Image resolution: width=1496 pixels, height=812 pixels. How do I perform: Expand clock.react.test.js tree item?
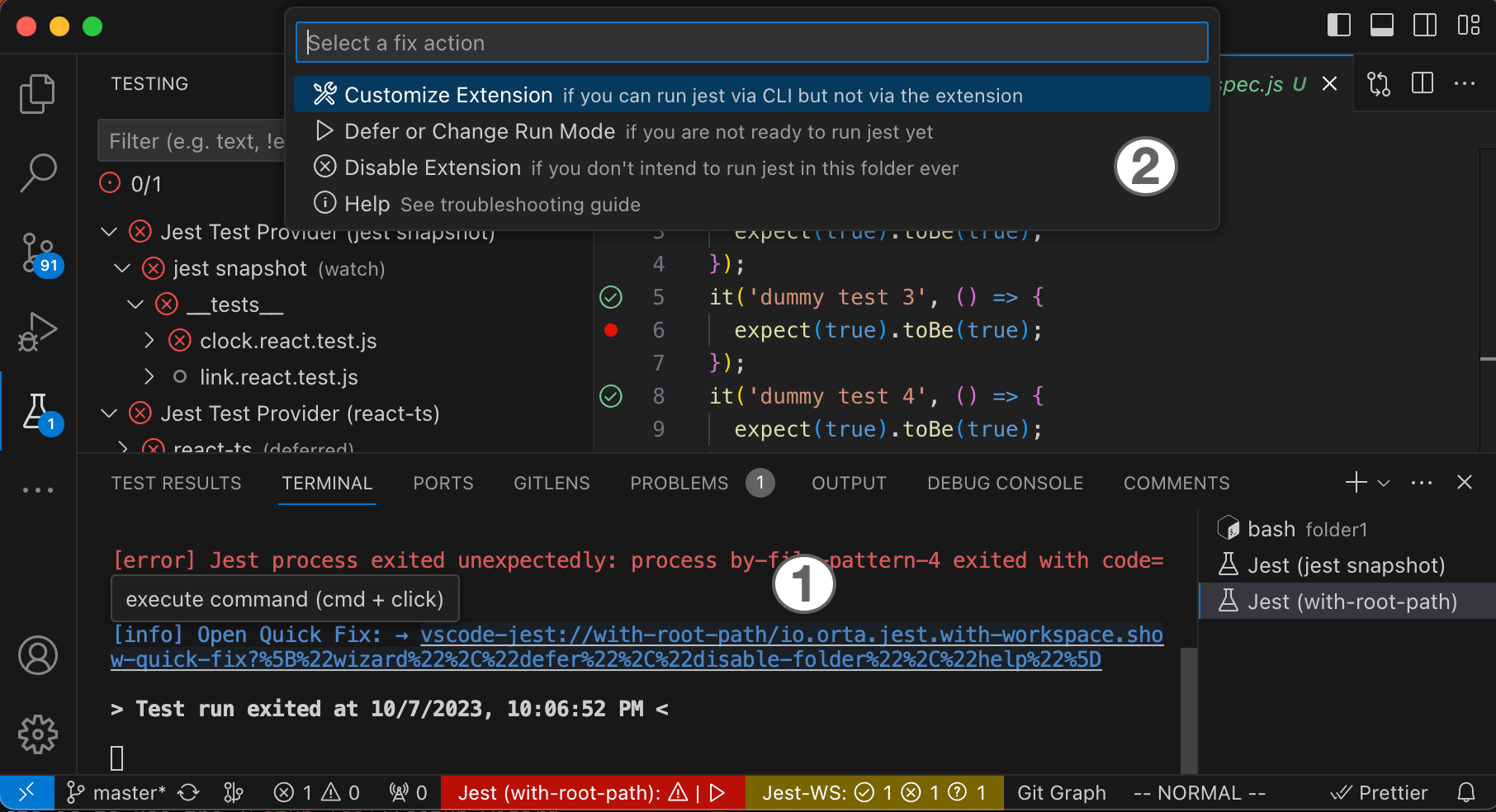coord(149,341)
